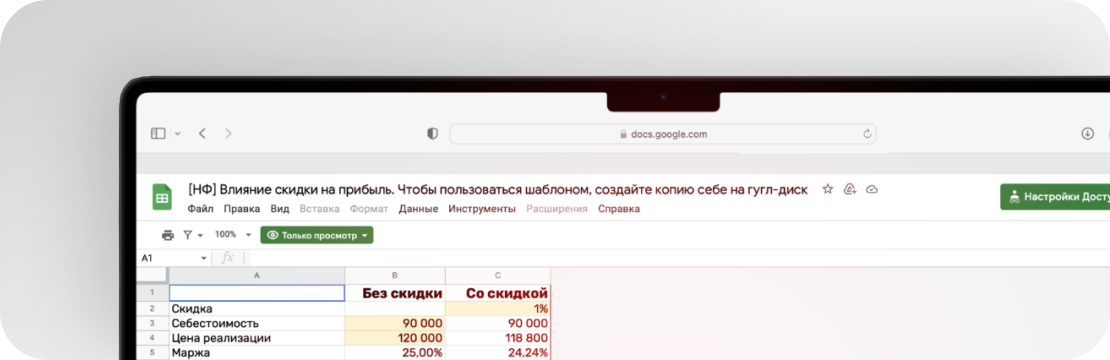The height and width of the screenshot is (360, 1110).
Task: Open the Вставка menu
Action: [319, 209]
